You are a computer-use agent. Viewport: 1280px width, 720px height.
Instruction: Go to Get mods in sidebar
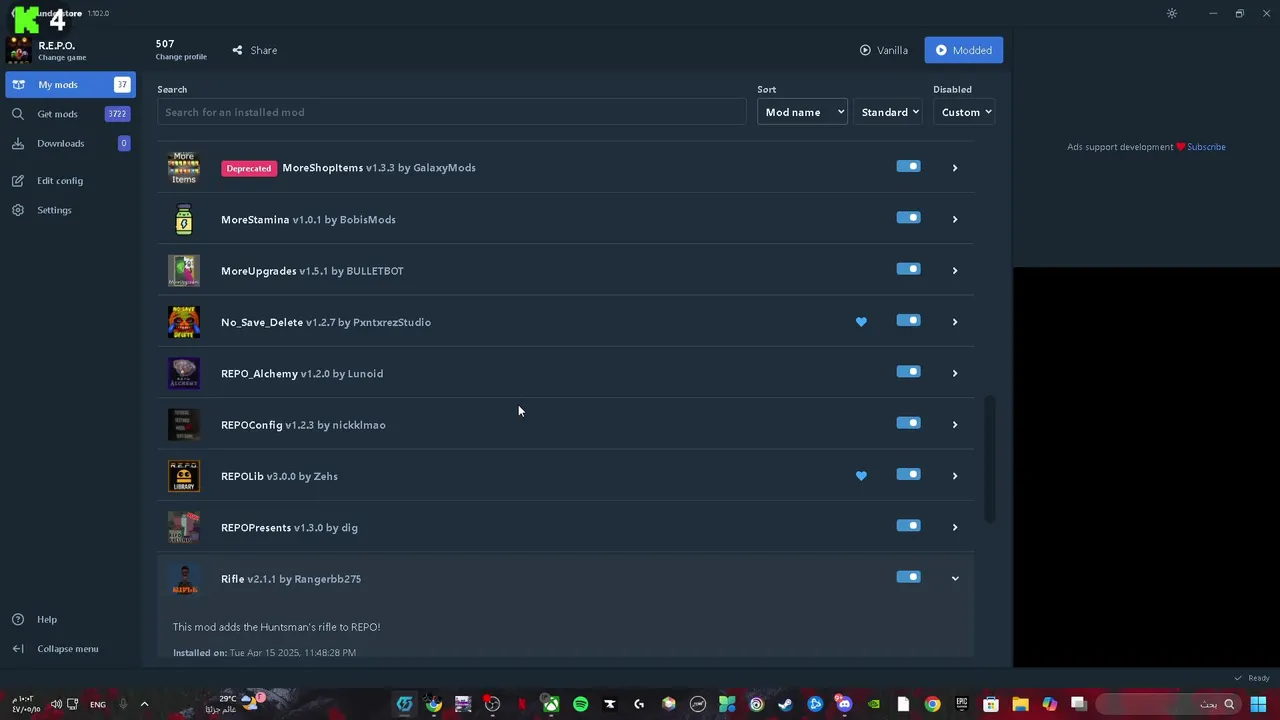pyautogui.click(x=70, y=114)
